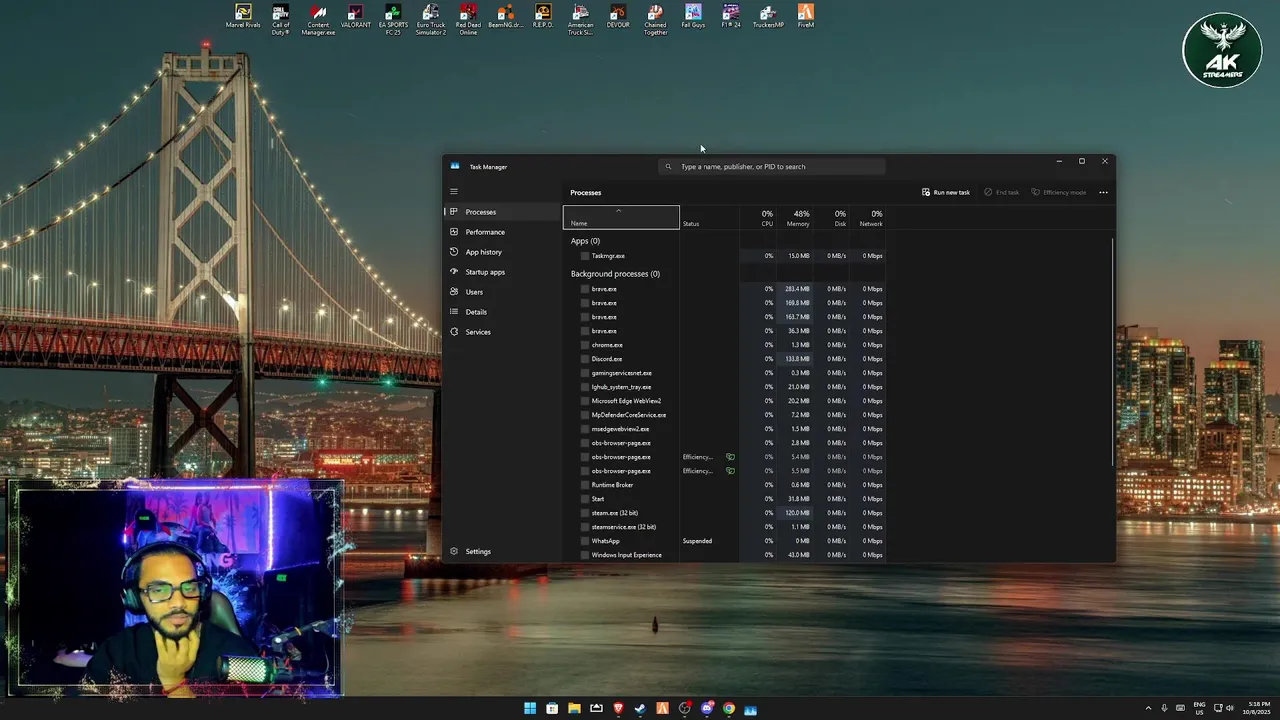Open Brave browser from the taskbar
The height and width of the screenshot is (720, 1280).
point(618,709)
